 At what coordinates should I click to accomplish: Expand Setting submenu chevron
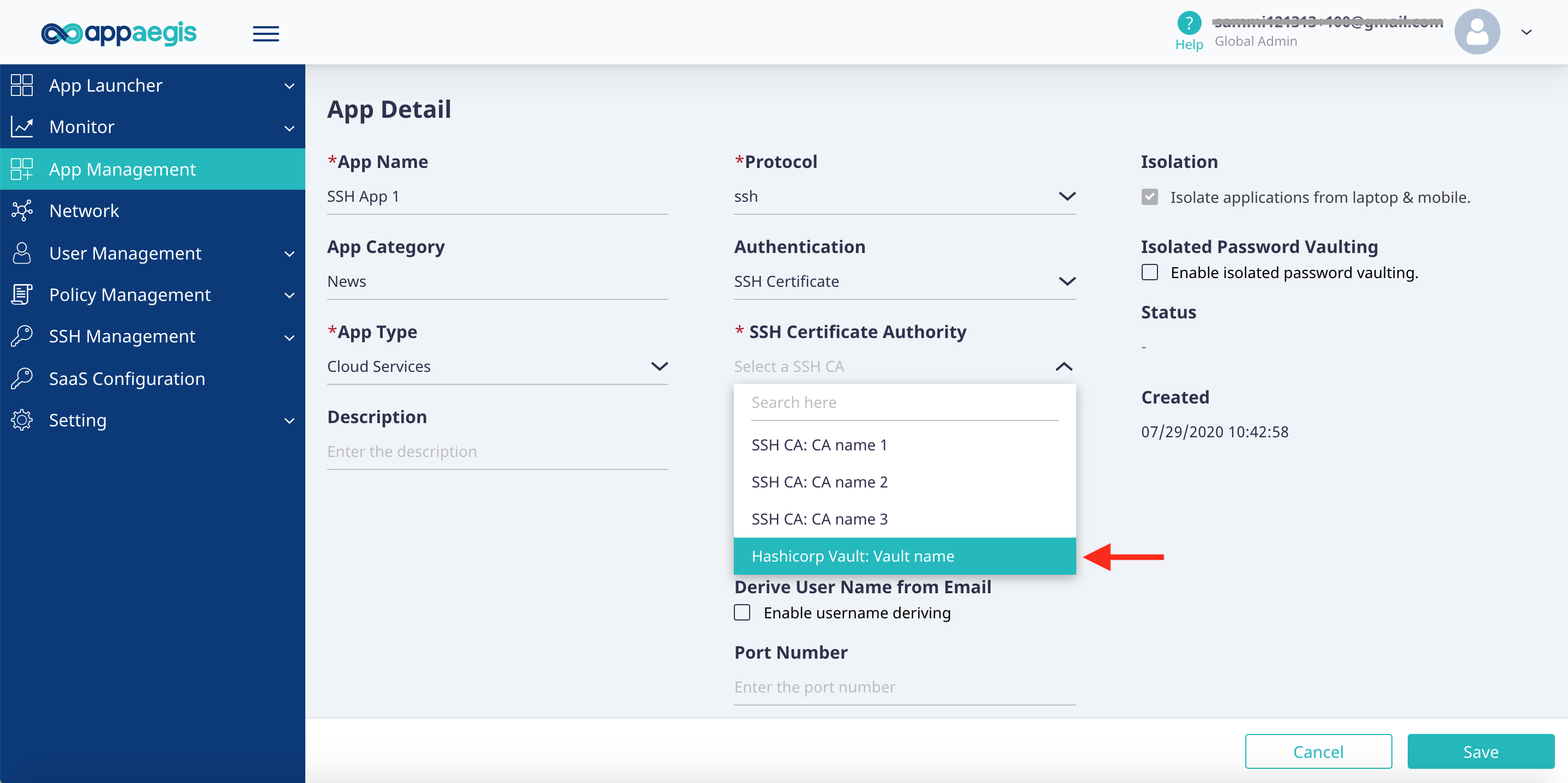pos(290,421)
